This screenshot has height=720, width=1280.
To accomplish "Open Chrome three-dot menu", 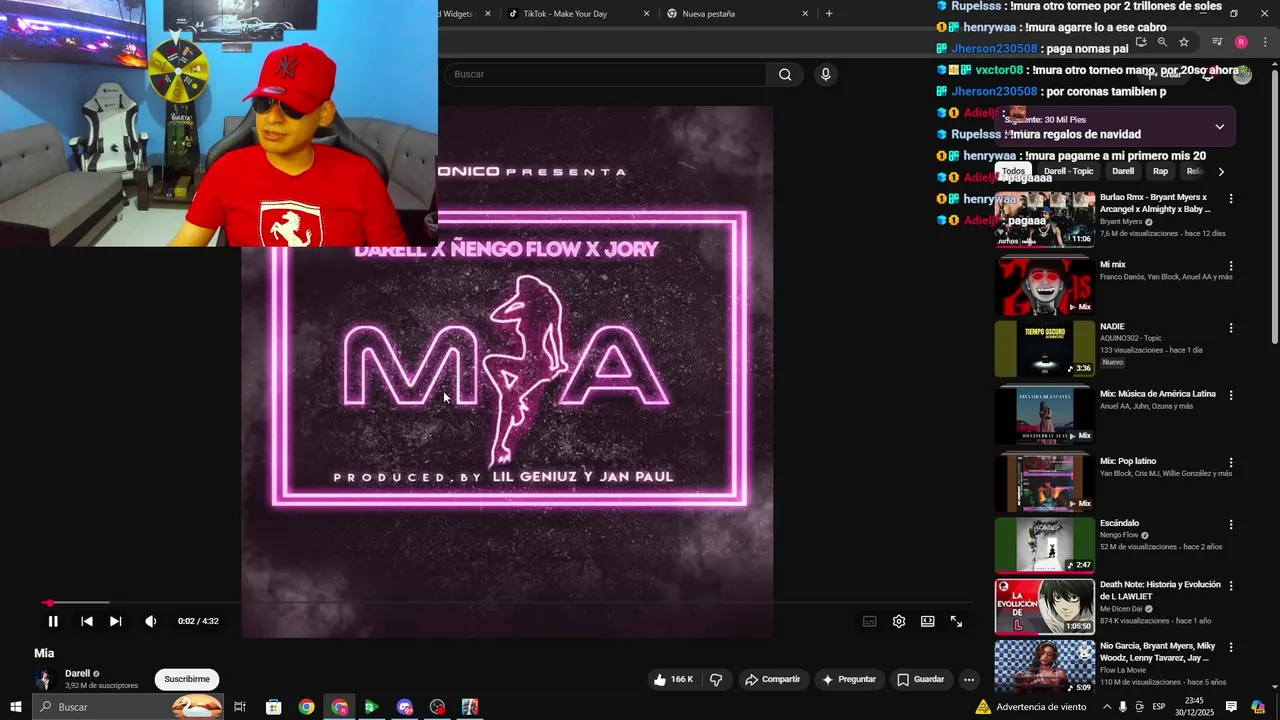I will pos(1265,42).
